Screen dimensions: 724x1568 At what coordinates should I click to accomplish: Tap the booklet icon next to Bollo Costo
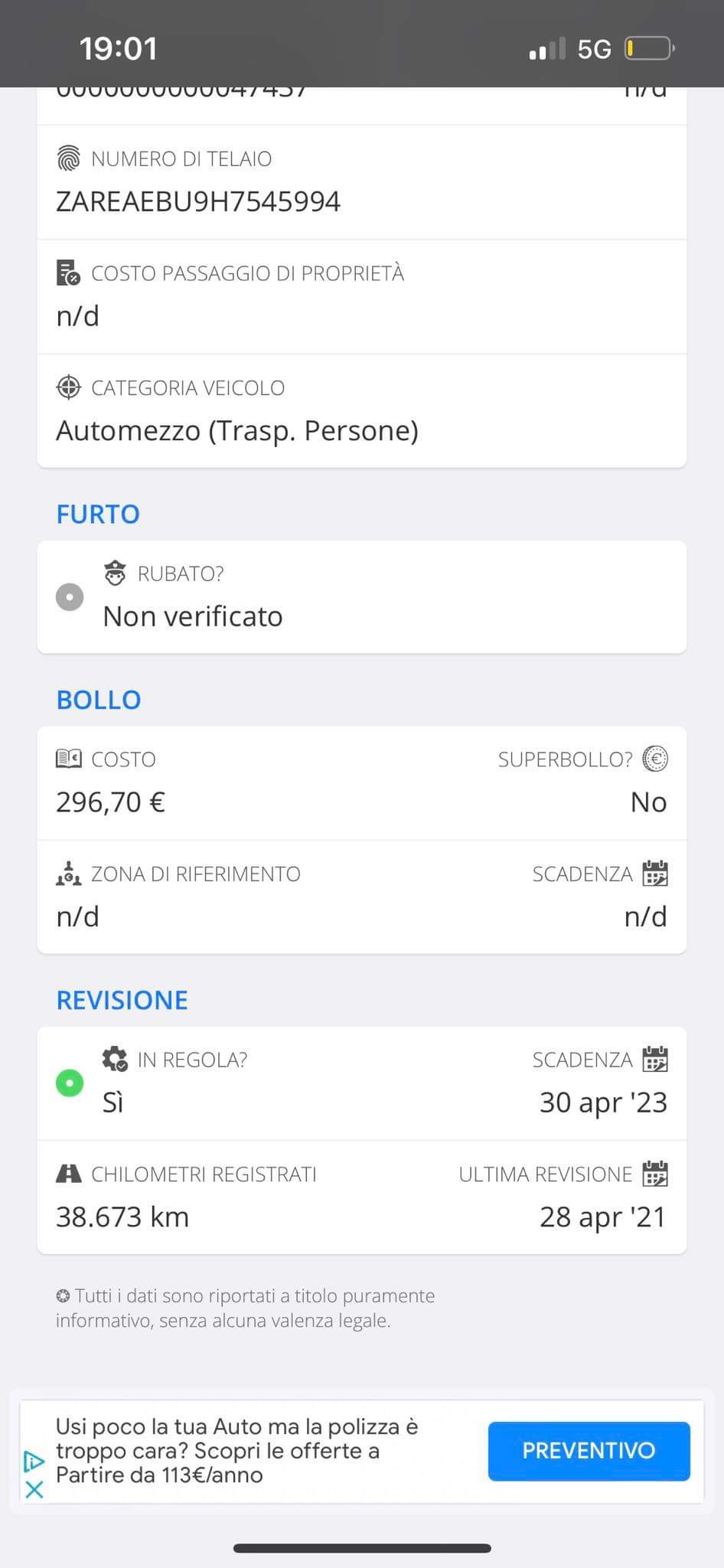coord(69,759)
